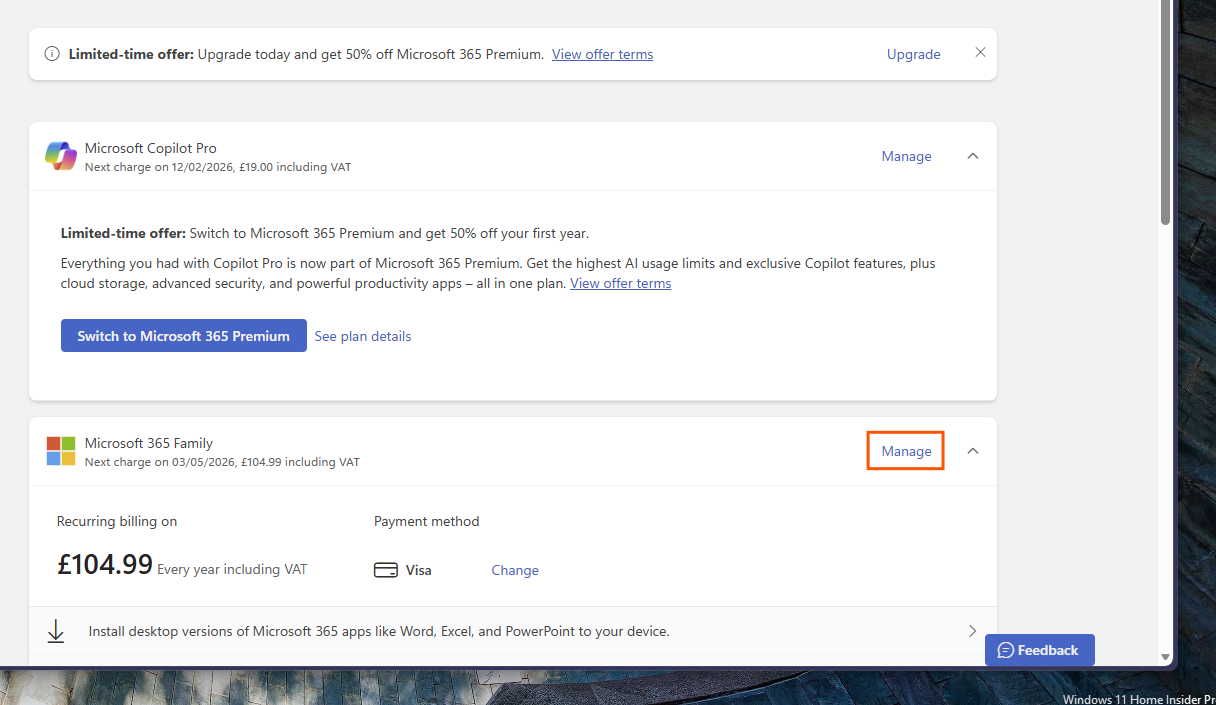Viewport: 1216px width, 705px height.
Task: Open the Feedback button
Action: (x=1040, y=650)
